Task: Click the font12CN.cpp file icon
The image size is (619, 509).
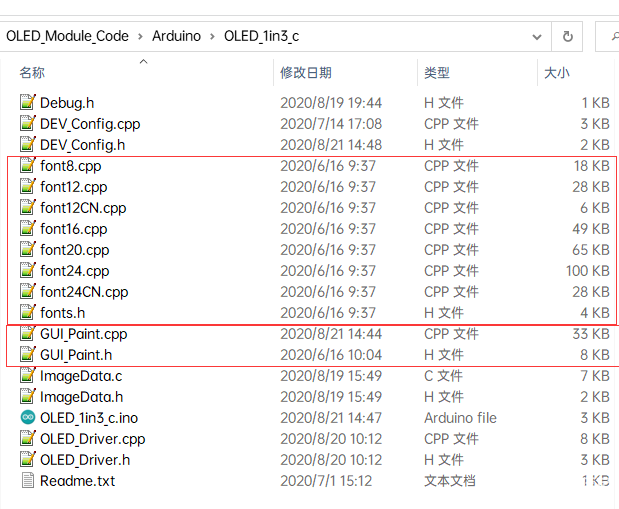Action: (x=28, y=207)
